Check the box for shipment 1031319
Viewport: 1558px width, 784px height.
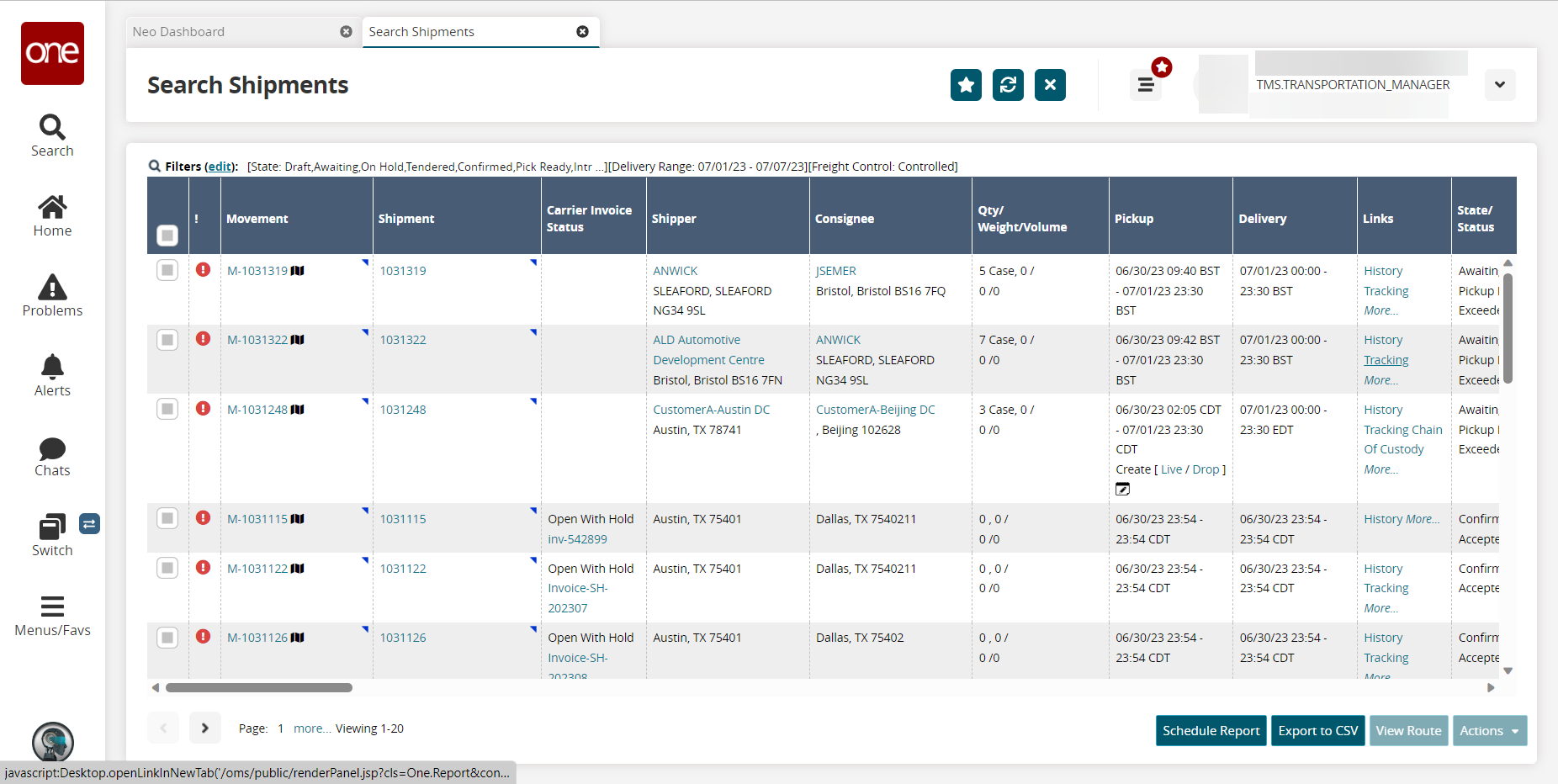coord(167,270)
